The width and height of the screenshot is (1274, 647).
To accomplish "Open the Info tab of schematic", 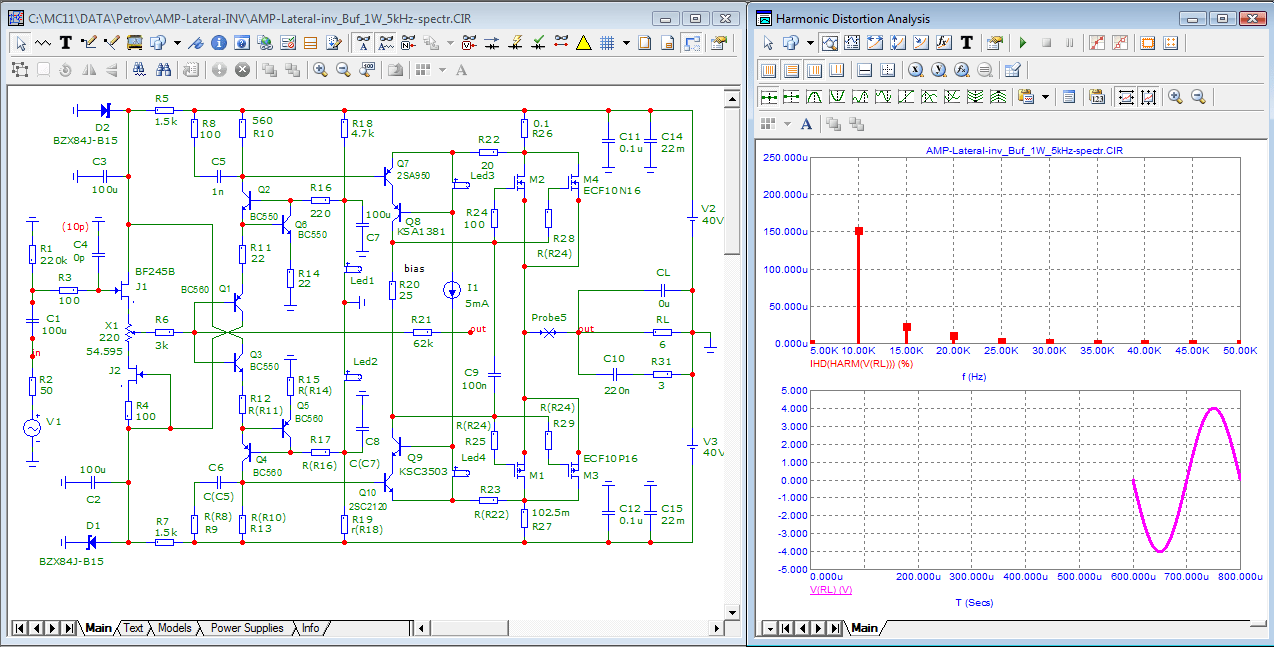I will [x=311, y=628].
